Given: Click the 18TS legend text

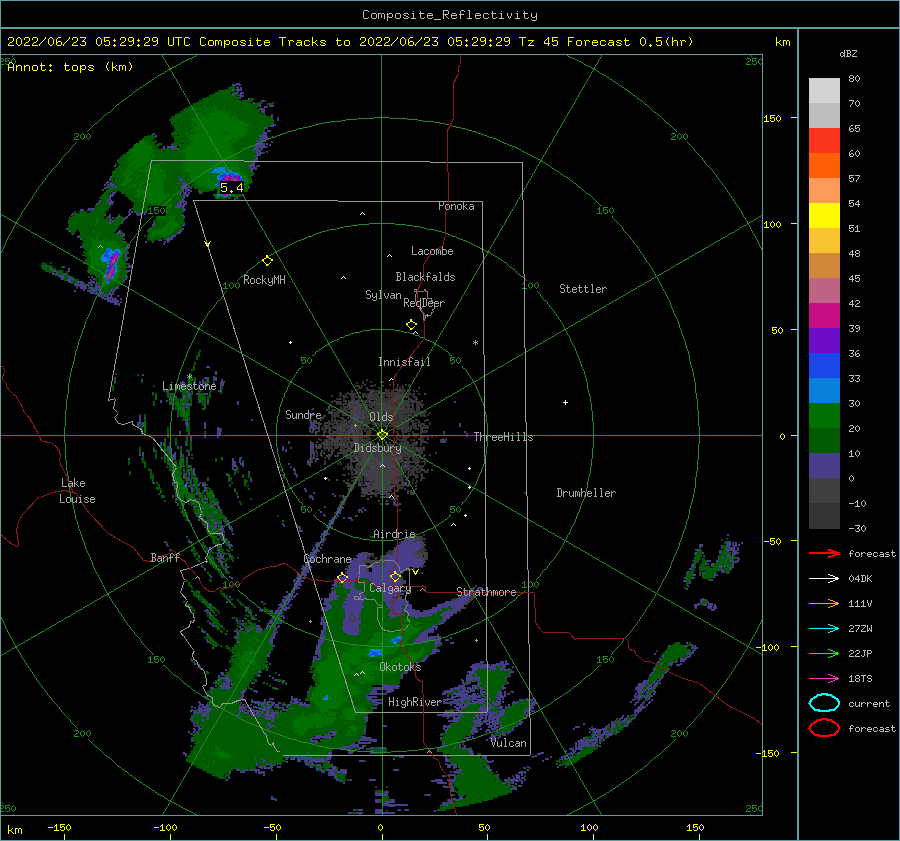Looking at the screenshot, I should click(860, 679).
